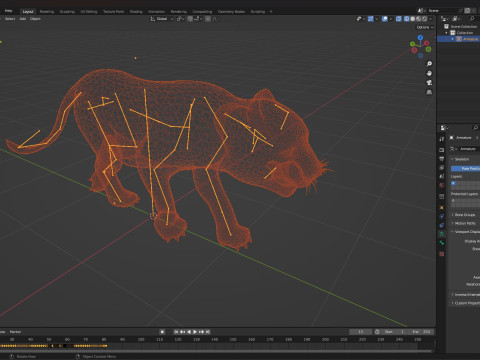
Task: Open the Bone properties tab
Action: (442, 243)
